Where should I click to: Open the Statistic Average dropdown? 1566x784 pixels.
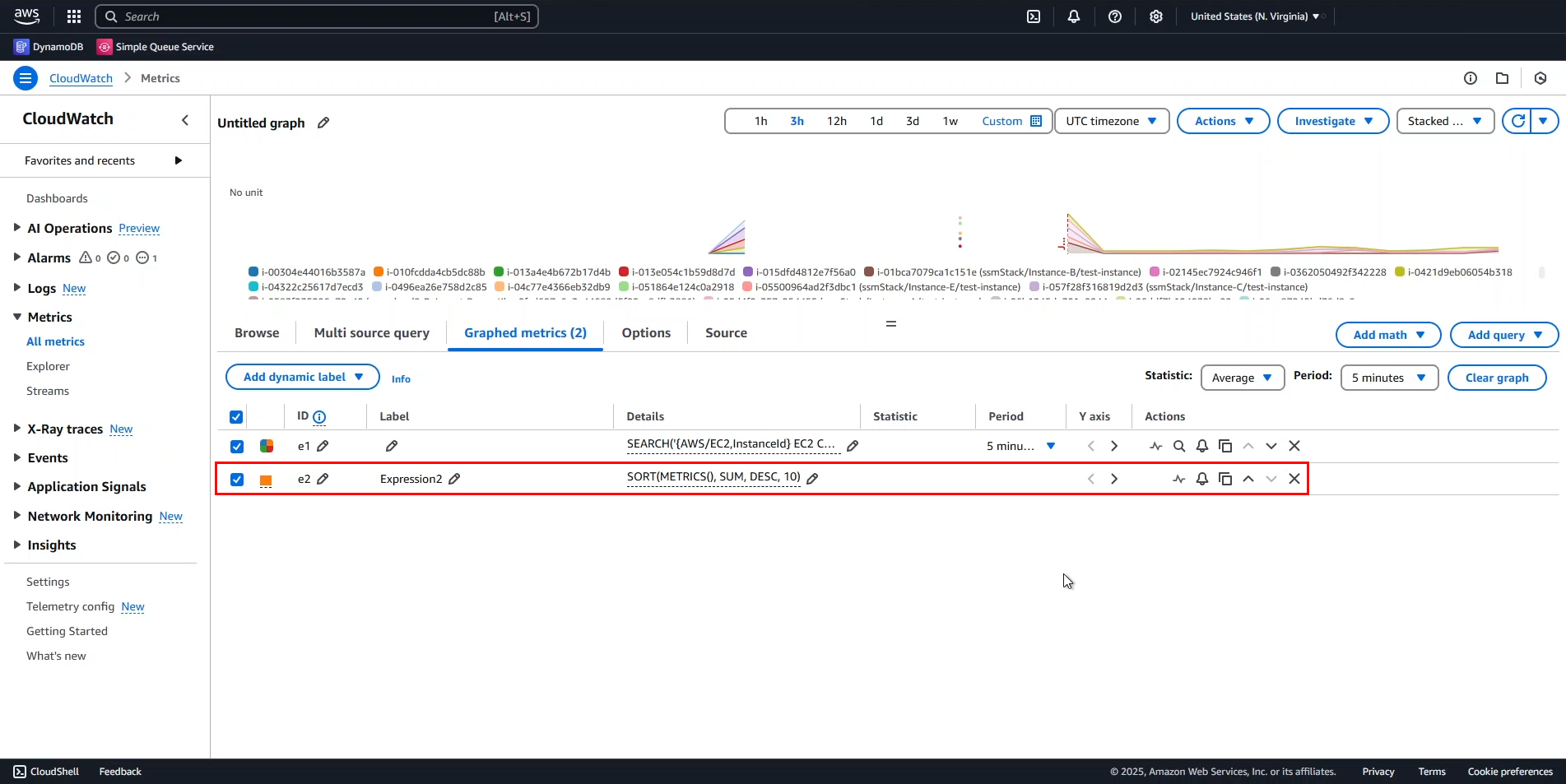(x=1242, y=378)
